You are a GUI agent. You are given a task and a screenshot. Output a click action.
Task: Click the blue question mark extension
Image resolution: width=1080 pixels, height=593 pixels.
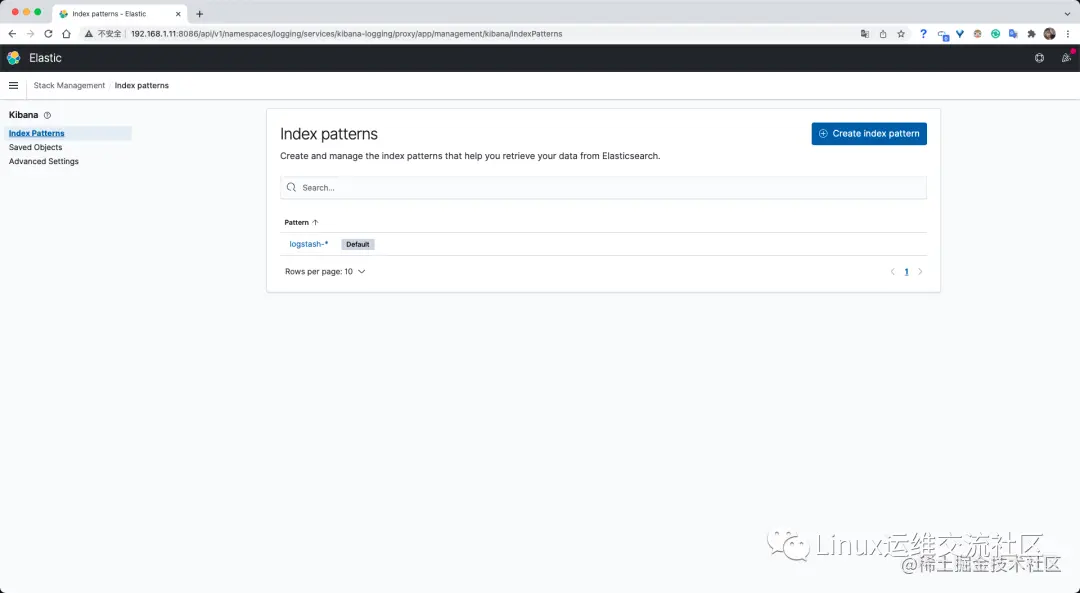pos(923,34)
